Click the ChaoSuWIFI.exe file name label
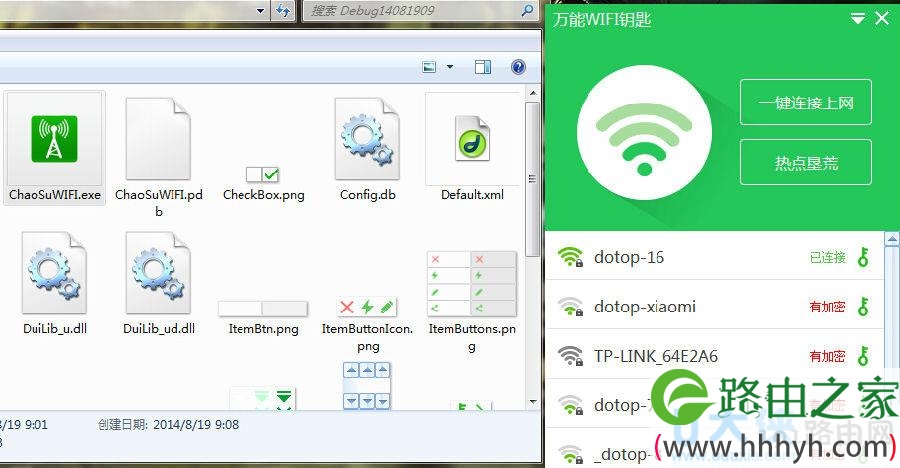The image size is (900, 468). [55, 195]
